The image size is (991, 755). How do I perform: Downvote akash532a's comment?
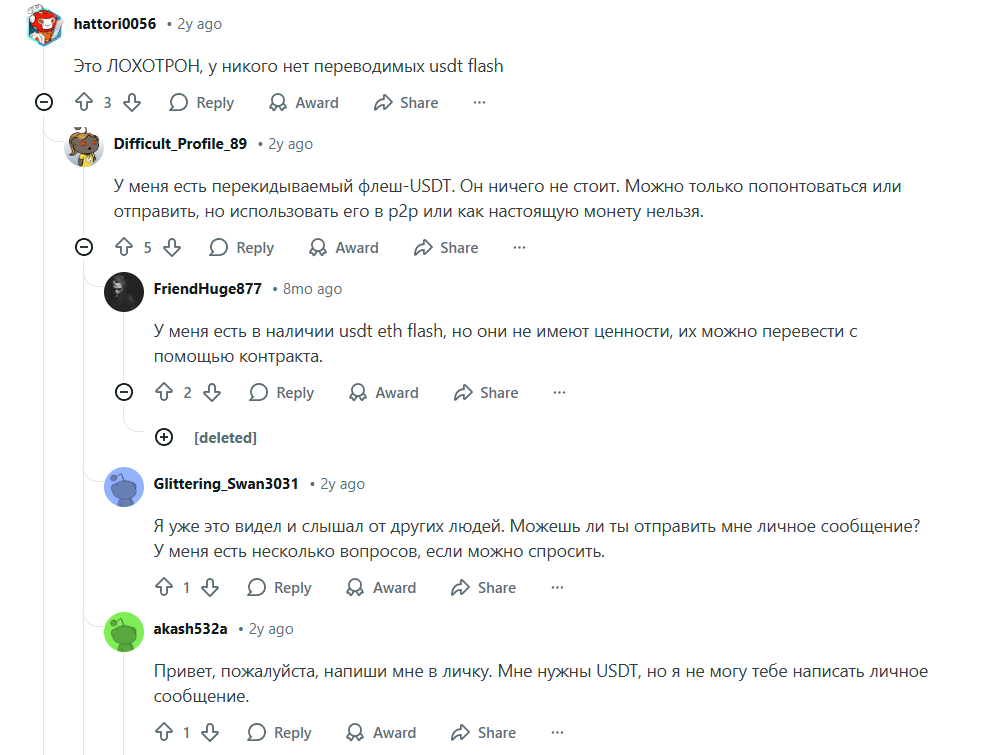click(209, 732)
